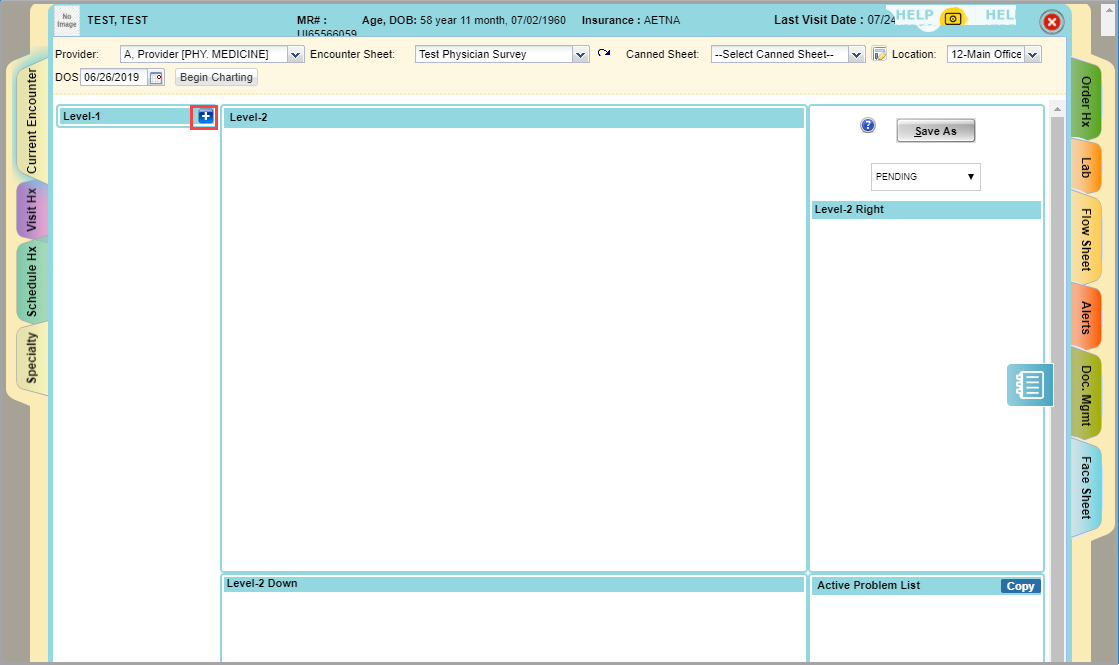Click the blue help question mark icon
The image size is (1119, 665).
pyautogui.click(x=868, y=126)
